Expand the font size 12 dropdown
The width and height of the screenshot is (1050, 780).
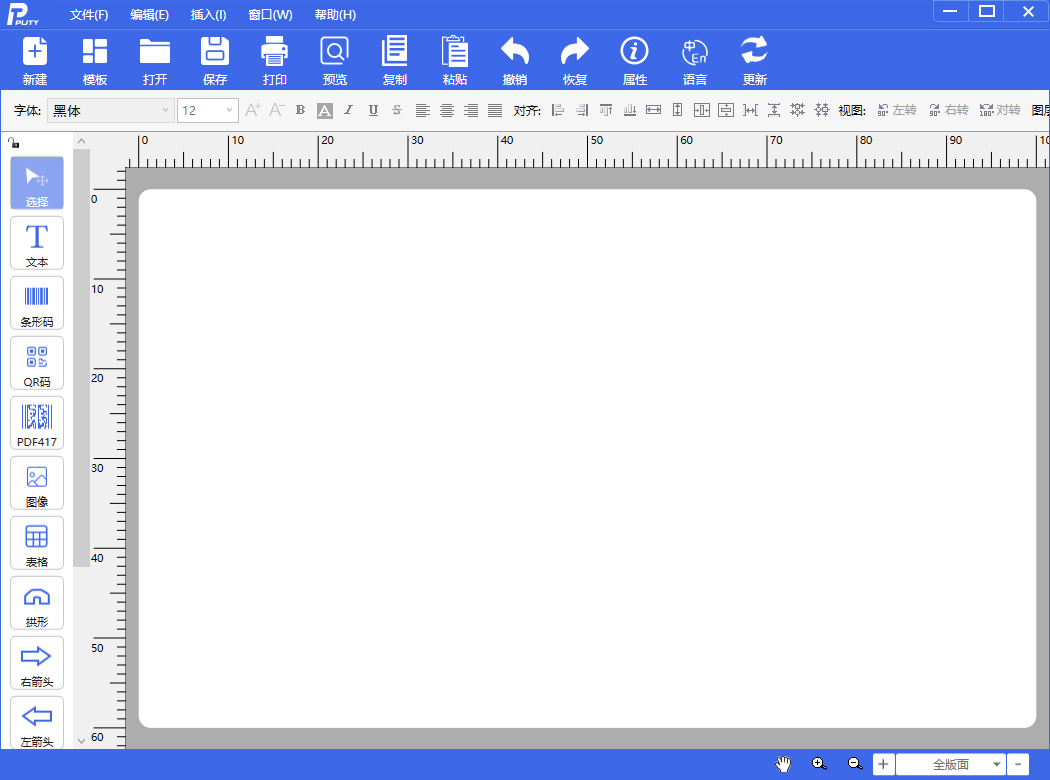(229, 110)
